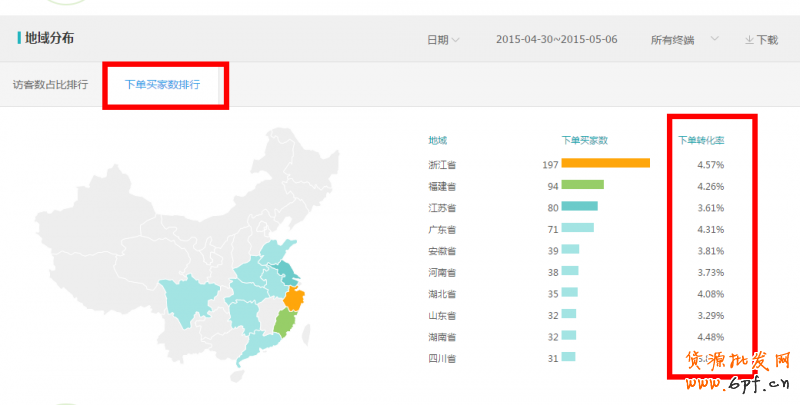Switch to the 访客数占比排行 tab

click(x=50, y=85)
